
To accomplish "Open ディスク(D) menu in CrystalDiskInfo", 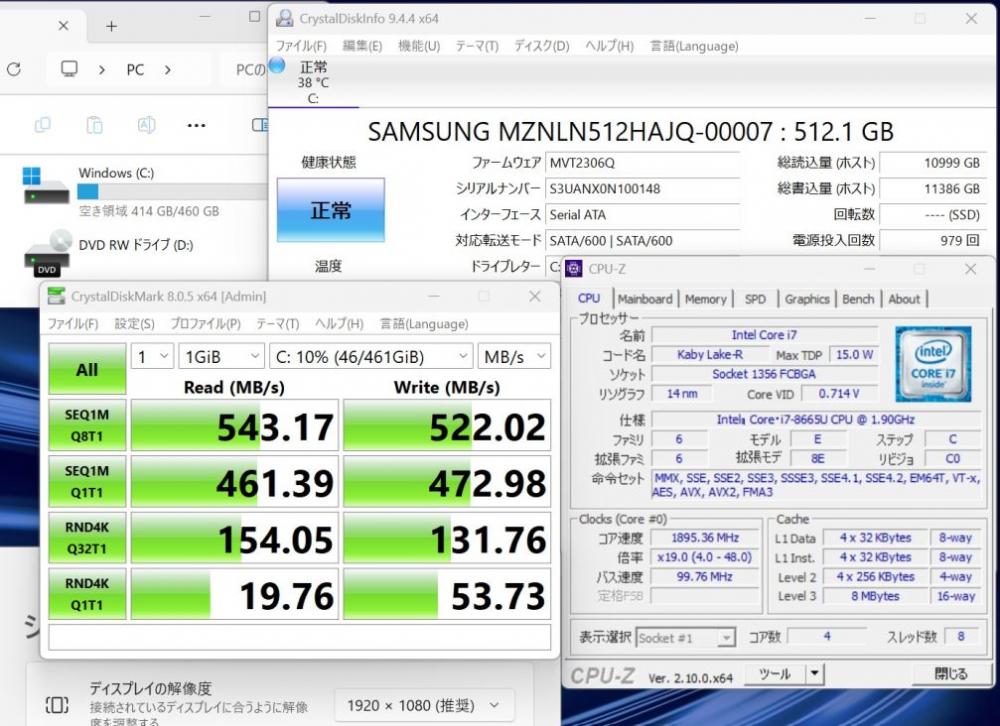I will pyautogui.click(x=542, y=46).
